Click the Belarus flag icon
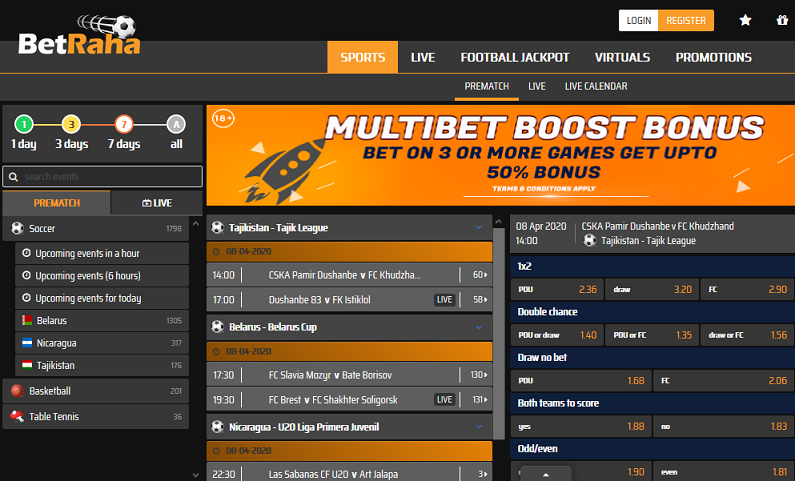 (27, 320)
